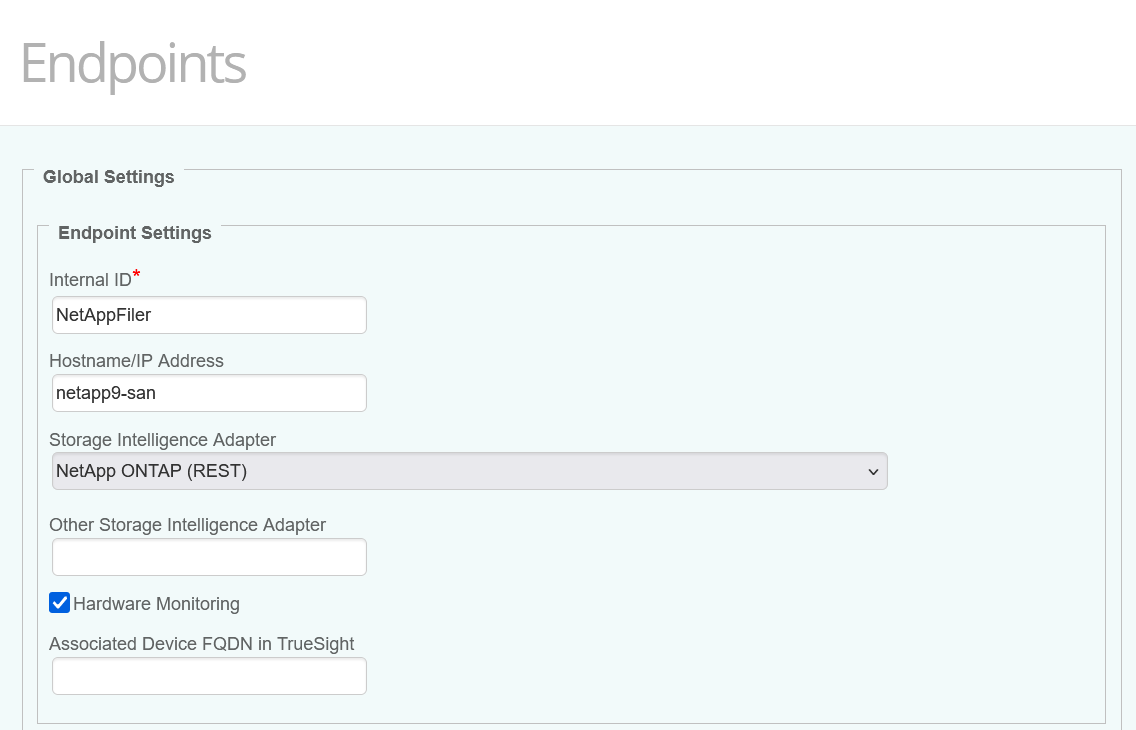This screenshot has width=1136, height=730.
Task: Select the Hostname/IP Address text box
Action: (x=209, y=393)
